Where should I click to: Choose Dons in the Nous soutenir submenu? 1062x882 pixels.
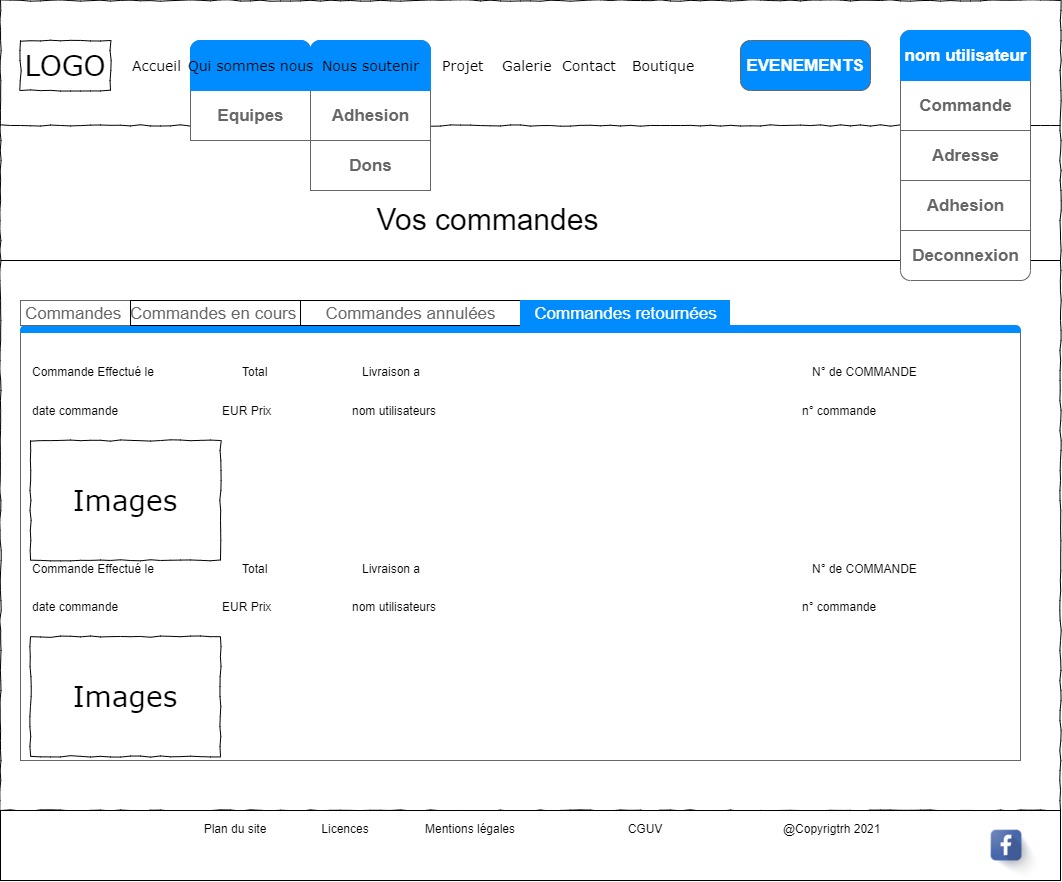[x=370, y=166]
